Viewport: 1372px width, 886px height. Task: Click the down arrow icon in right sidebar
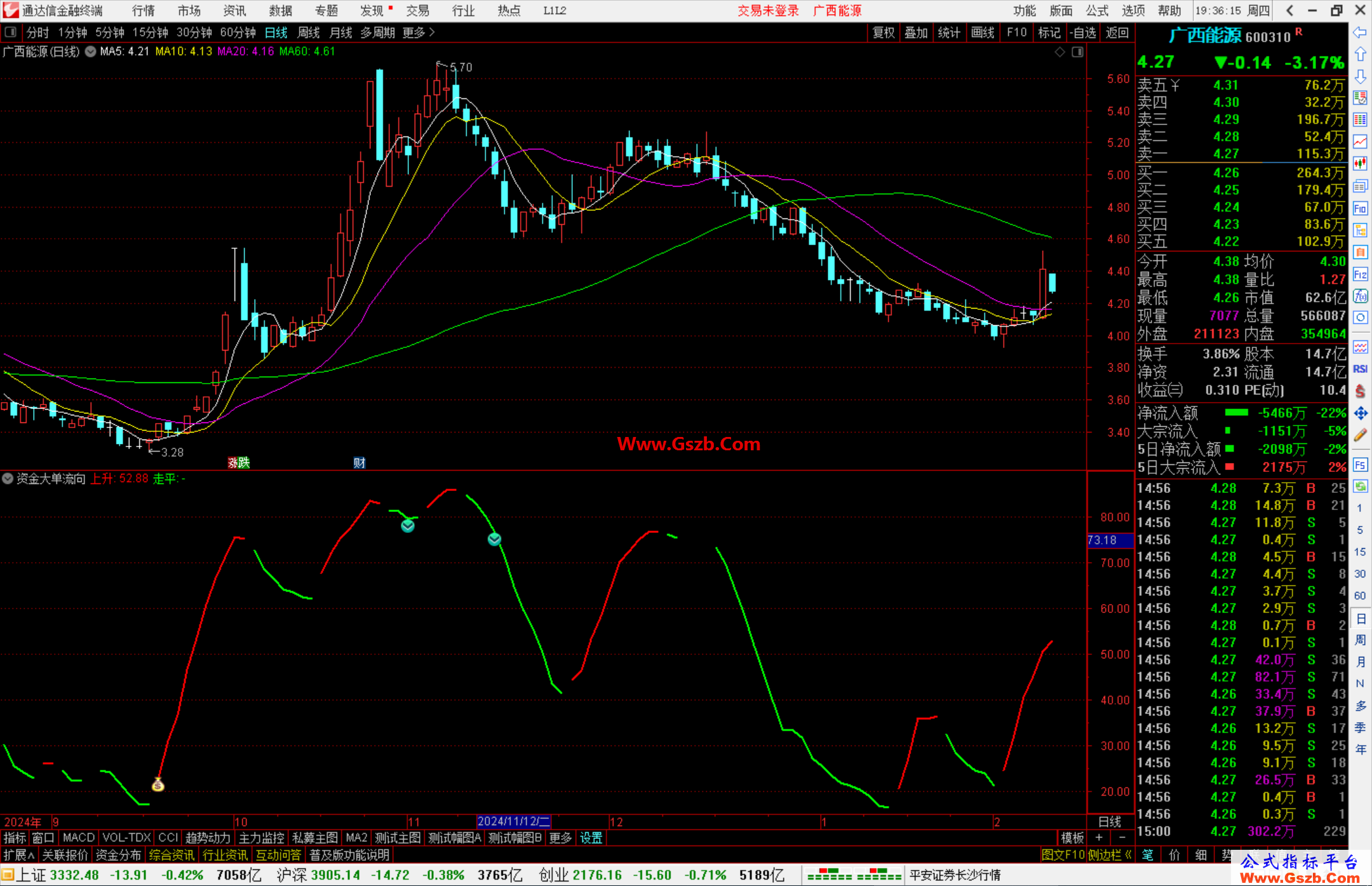1360,76
